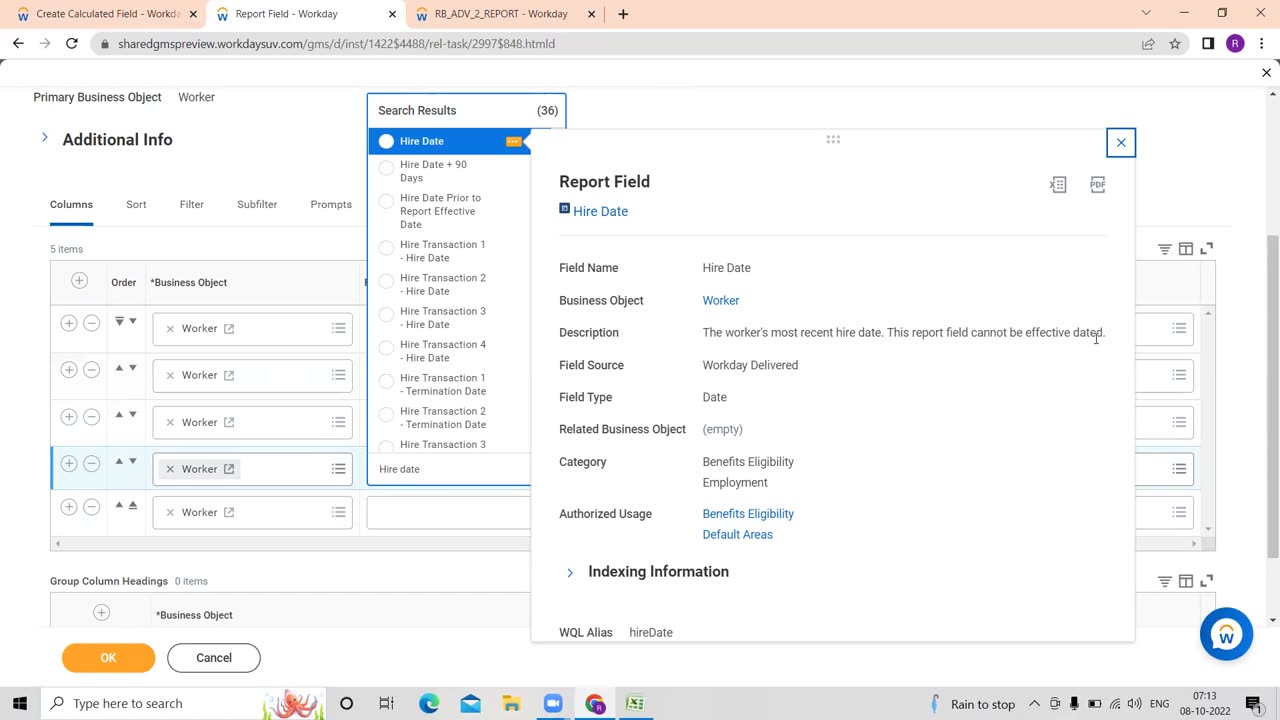Select Hire Date + 90 Days option

[387, 168]
